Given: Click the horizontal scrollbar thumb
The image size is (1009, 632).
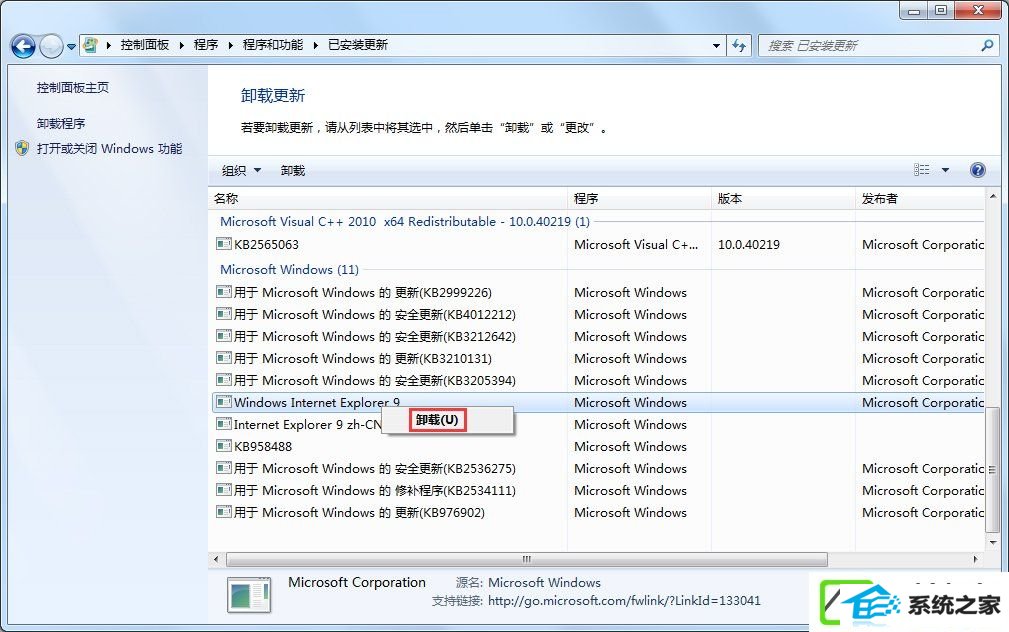Looking at the screenshot, I should tap(526, 559).
